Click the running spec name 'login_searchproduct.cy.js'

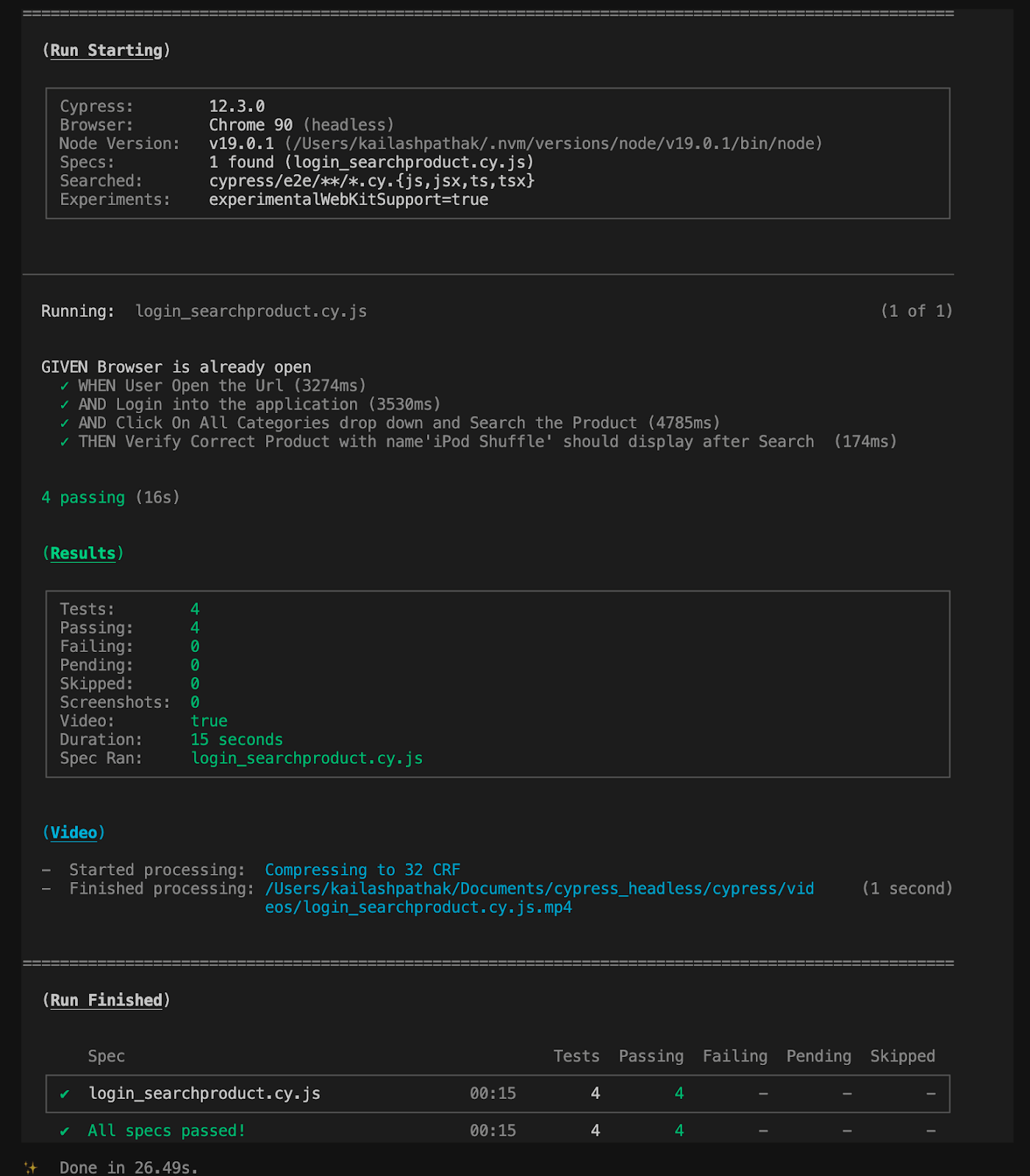pyautogui.click(x=251, y=312)
